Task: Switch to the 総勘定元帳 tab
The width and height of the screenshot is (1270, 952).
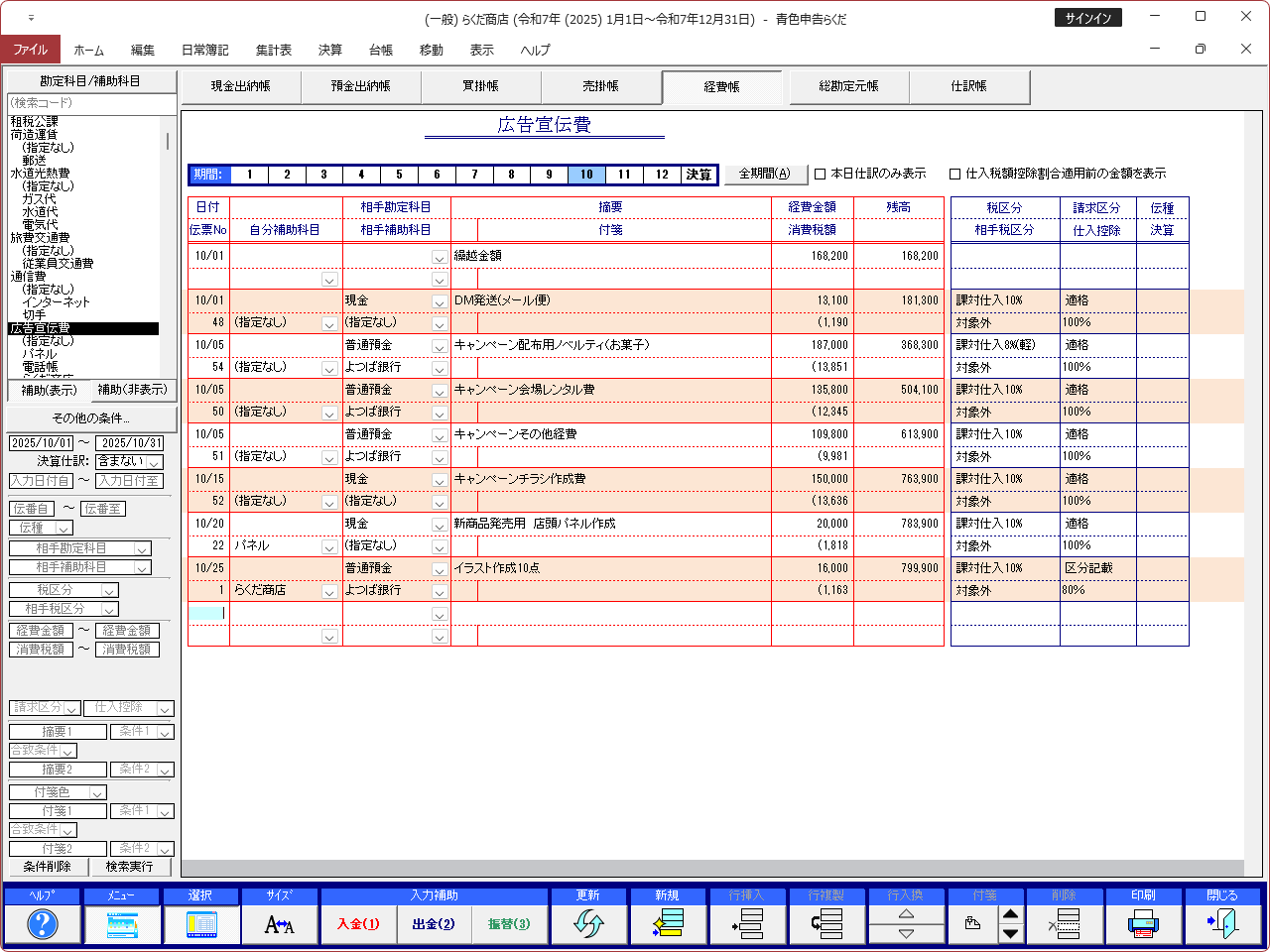Action: 848,86
